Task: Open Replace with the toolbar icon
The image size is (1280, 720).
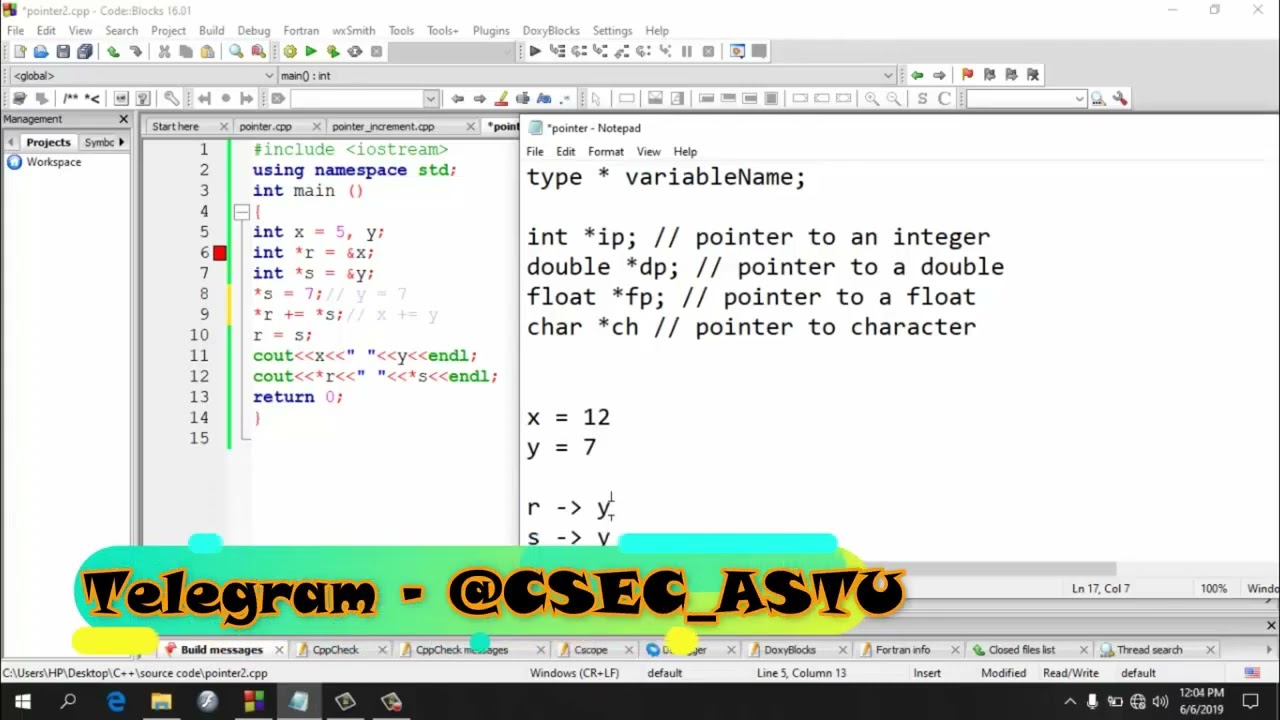Action: point(258,52)
